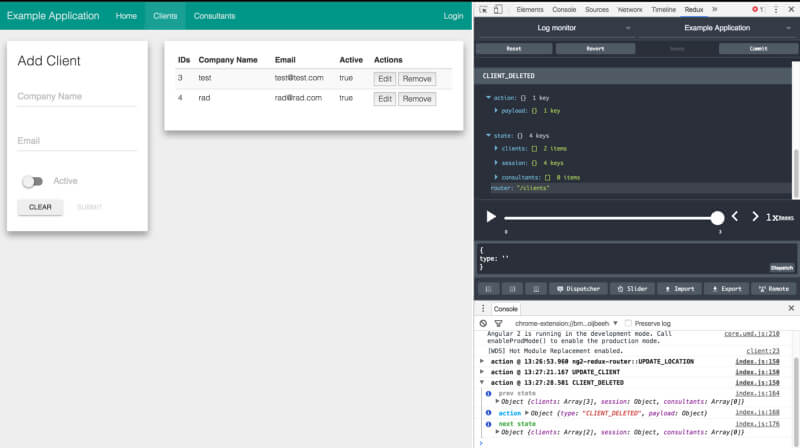Image resolution: width=800 pixels, height=448 pixels.
Task: Dock the monitor to the left panel icon
Action: (x=490, y=288)
